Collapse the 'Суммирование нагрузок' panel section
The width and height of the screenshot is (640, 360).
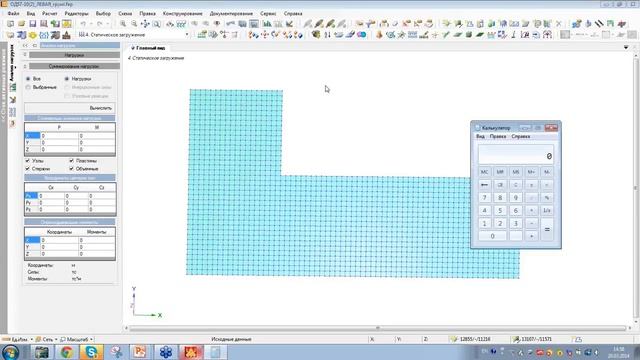coord(25,66)
